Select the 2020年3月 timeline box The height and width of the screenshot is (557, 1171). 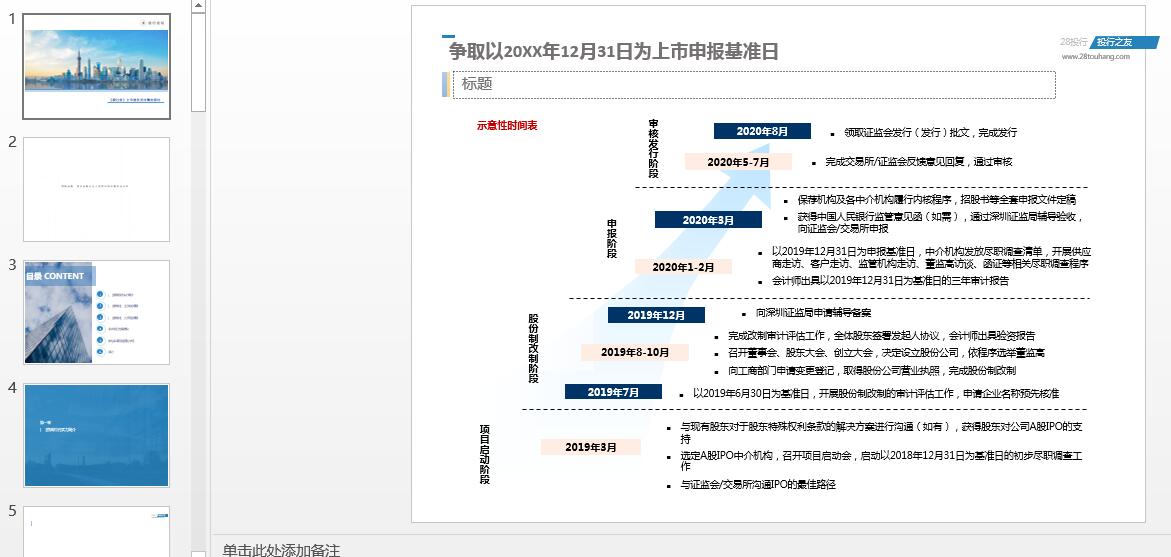tap(708, 220)
